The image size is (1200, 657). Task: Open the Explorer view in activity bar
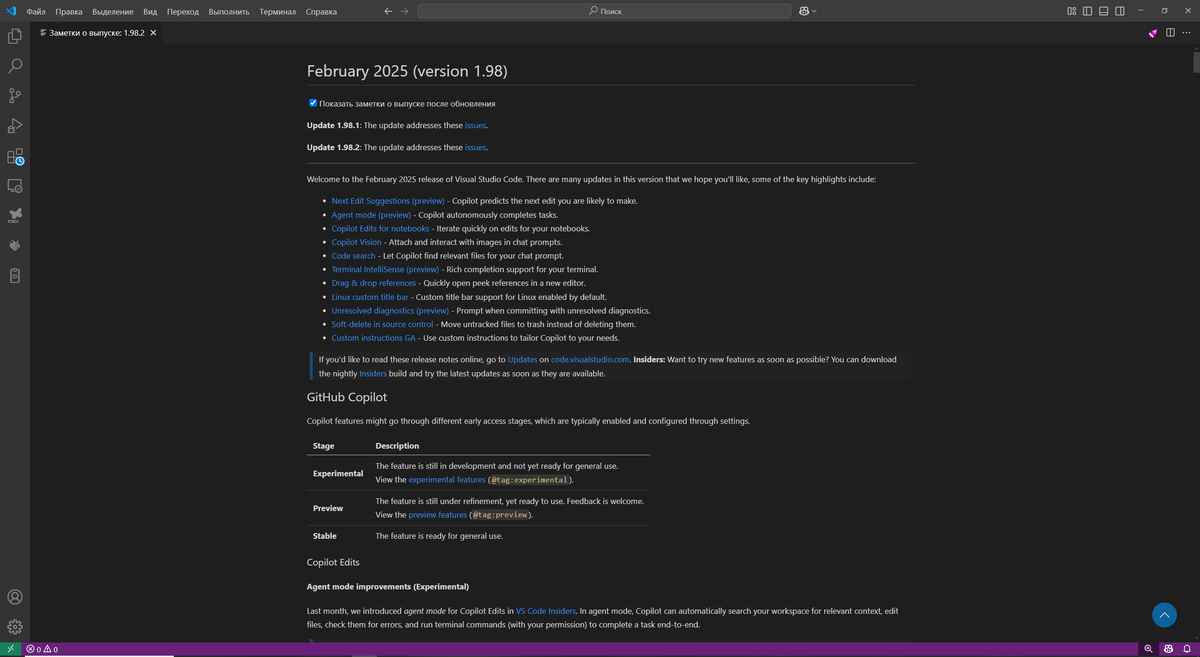coord(15,36)
